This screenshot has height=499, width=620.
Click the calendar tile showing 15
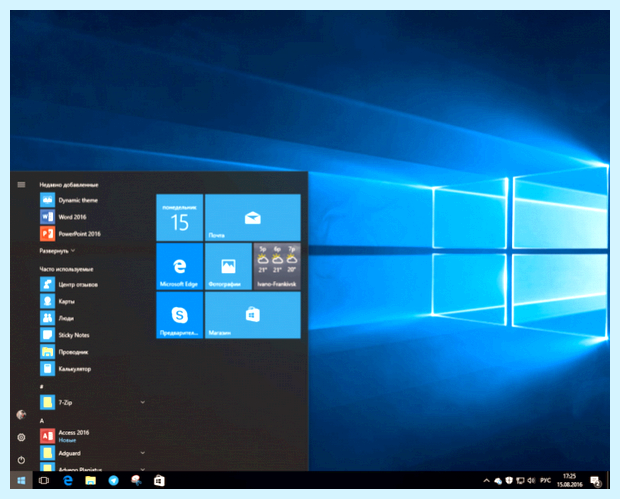click(180, 217)
